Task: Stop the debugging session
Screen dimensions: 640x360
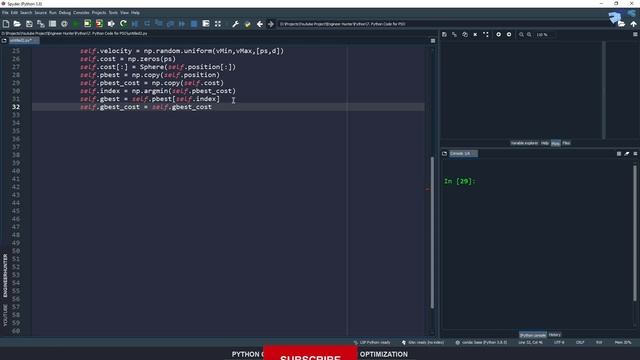Action: pyautogui.click(x=194, y=24)
